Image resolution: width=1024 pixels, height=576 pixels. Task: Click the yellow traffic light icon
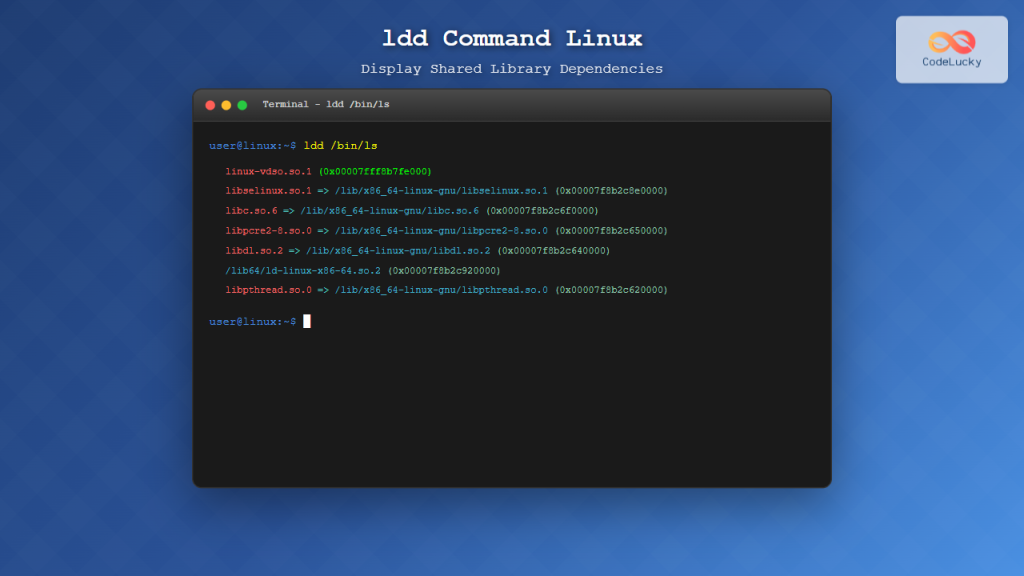click(x=225, y=104)
